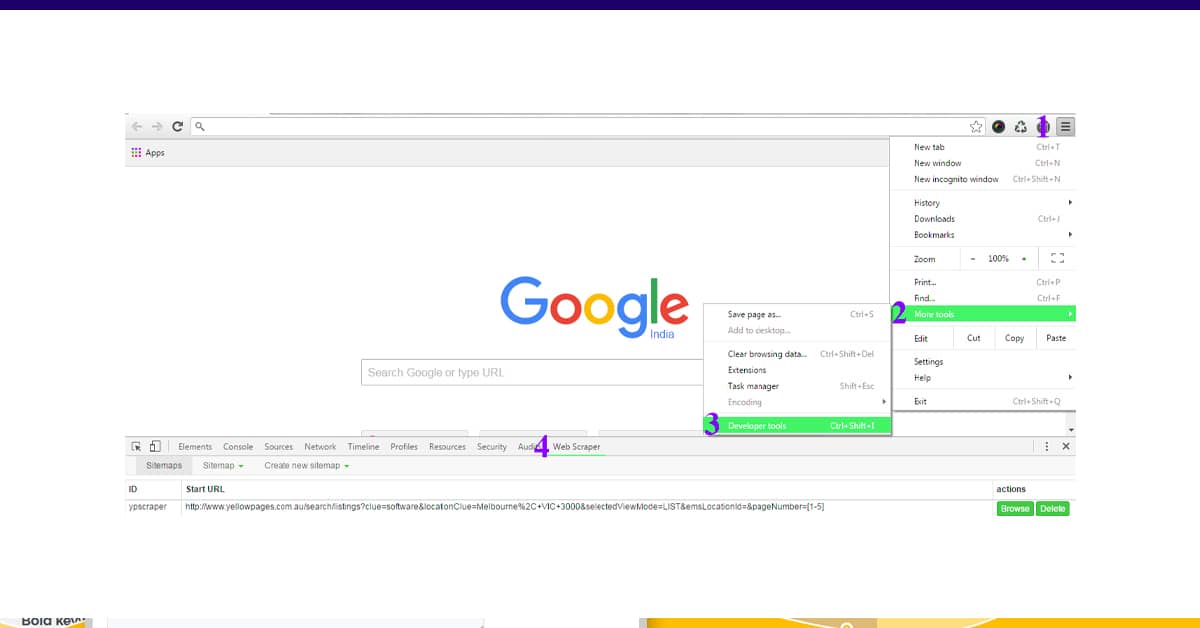Image resolution: width=1200 pixels, height=628 pixels.
Task: Click the yellowpages Start URL cell
Action: tap(504, 507)
